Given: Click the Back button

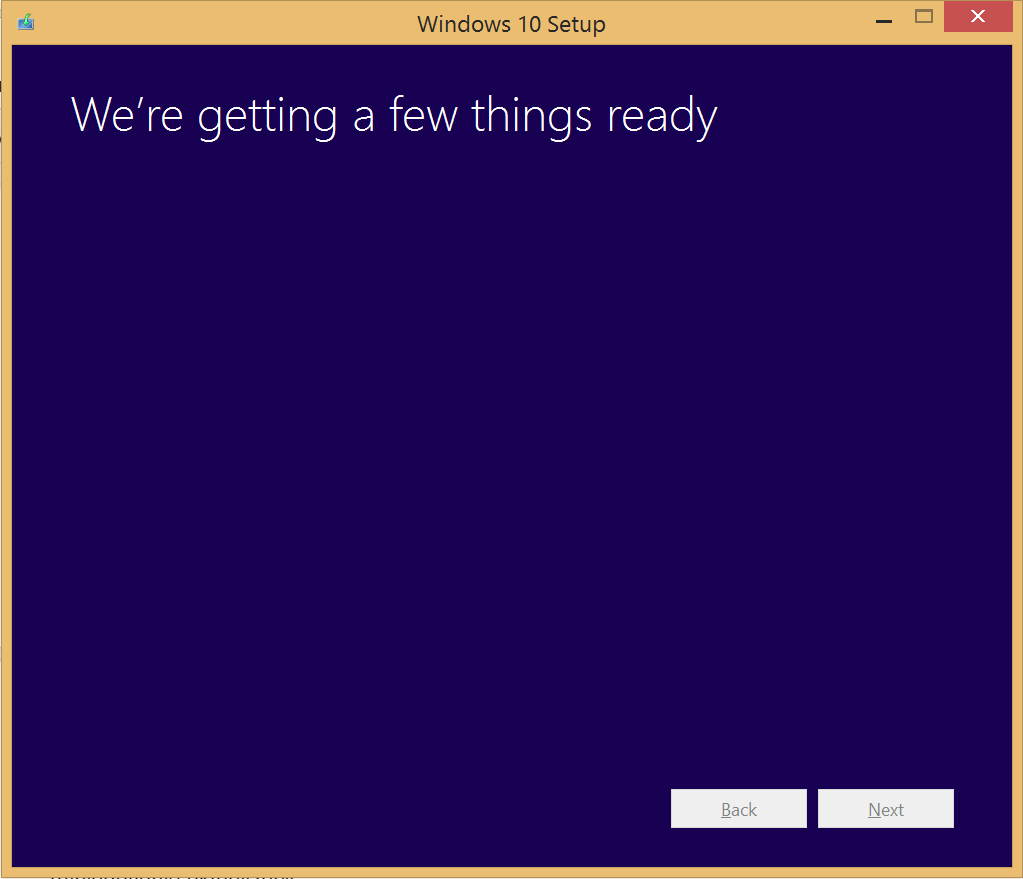Looking at the screenshot, I should coord(739,809).
